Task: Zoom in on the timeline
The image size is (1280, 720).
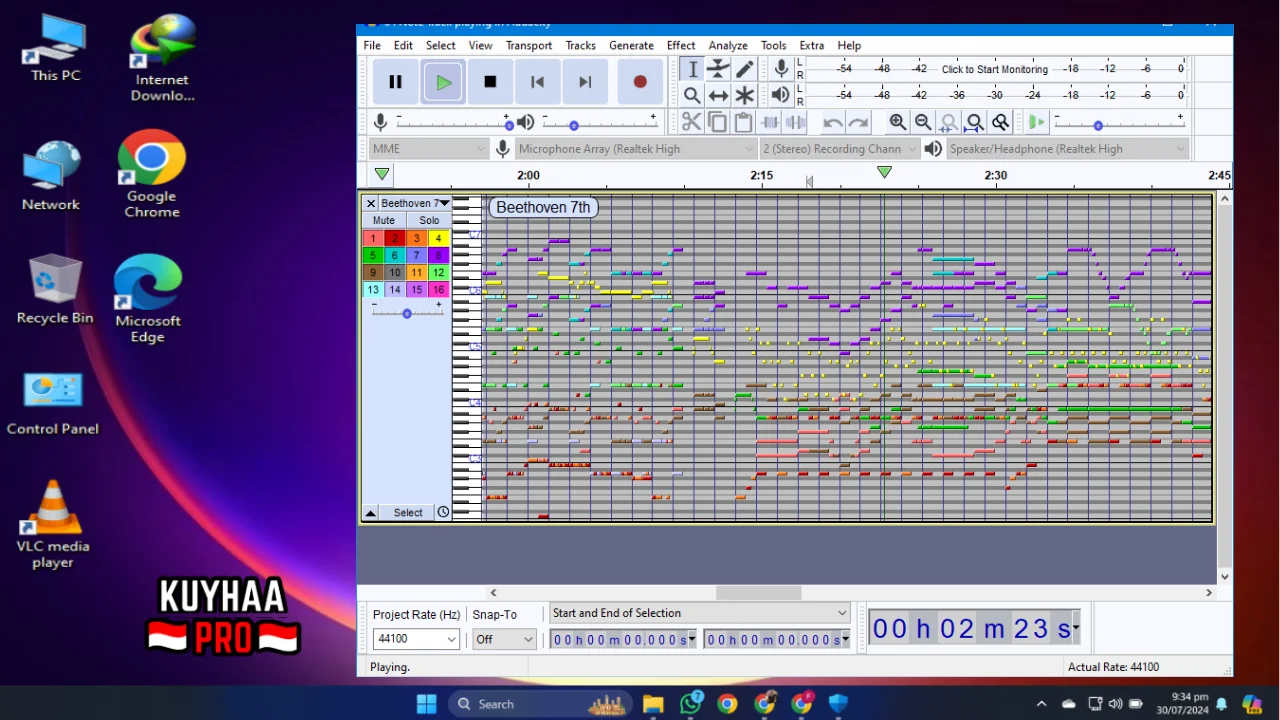Action: click(x=897, y=122)
